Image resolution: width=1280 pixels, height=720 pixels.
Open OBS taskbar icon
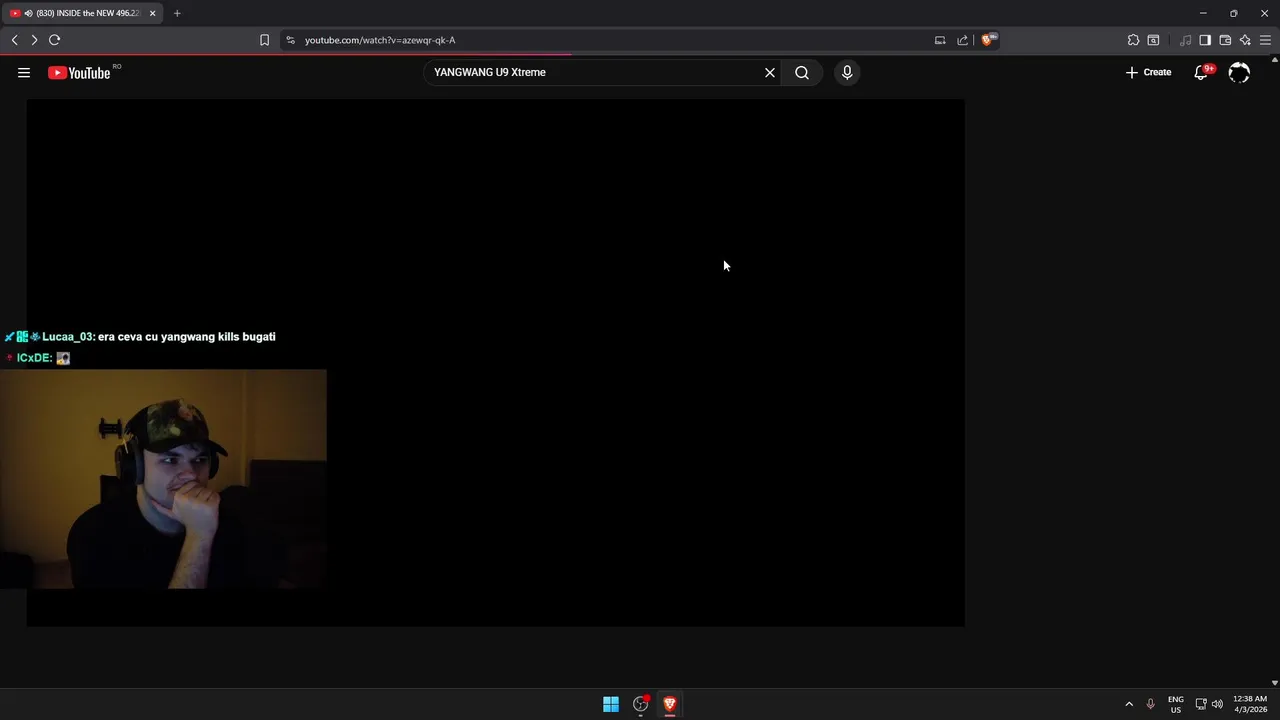click(x=641, y=704)
